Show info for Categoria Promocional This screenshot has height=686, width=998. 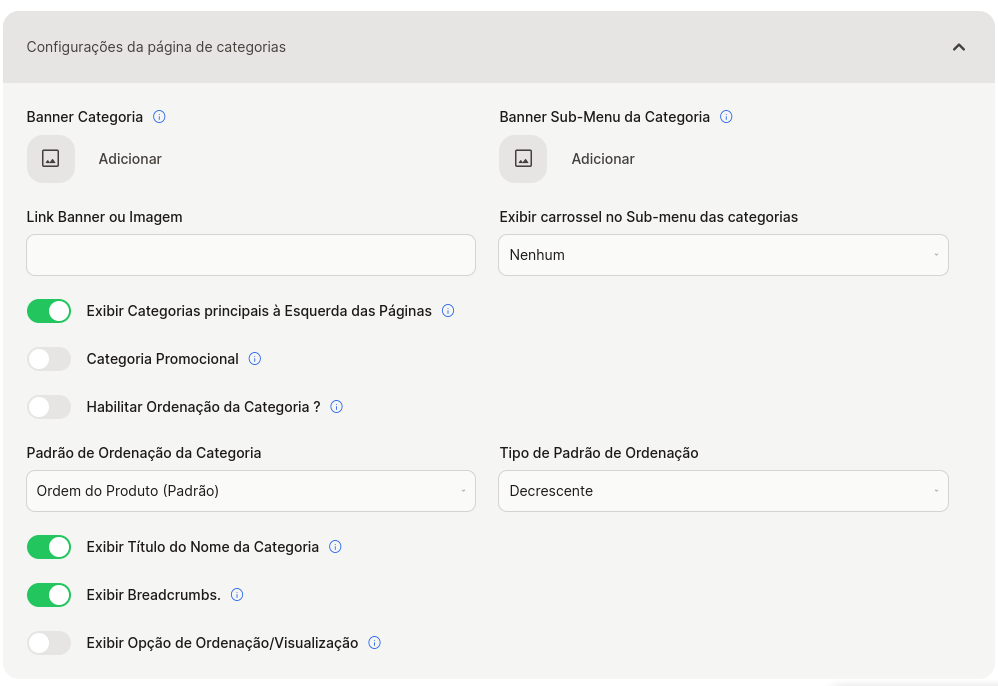click(x=255, y=359)
